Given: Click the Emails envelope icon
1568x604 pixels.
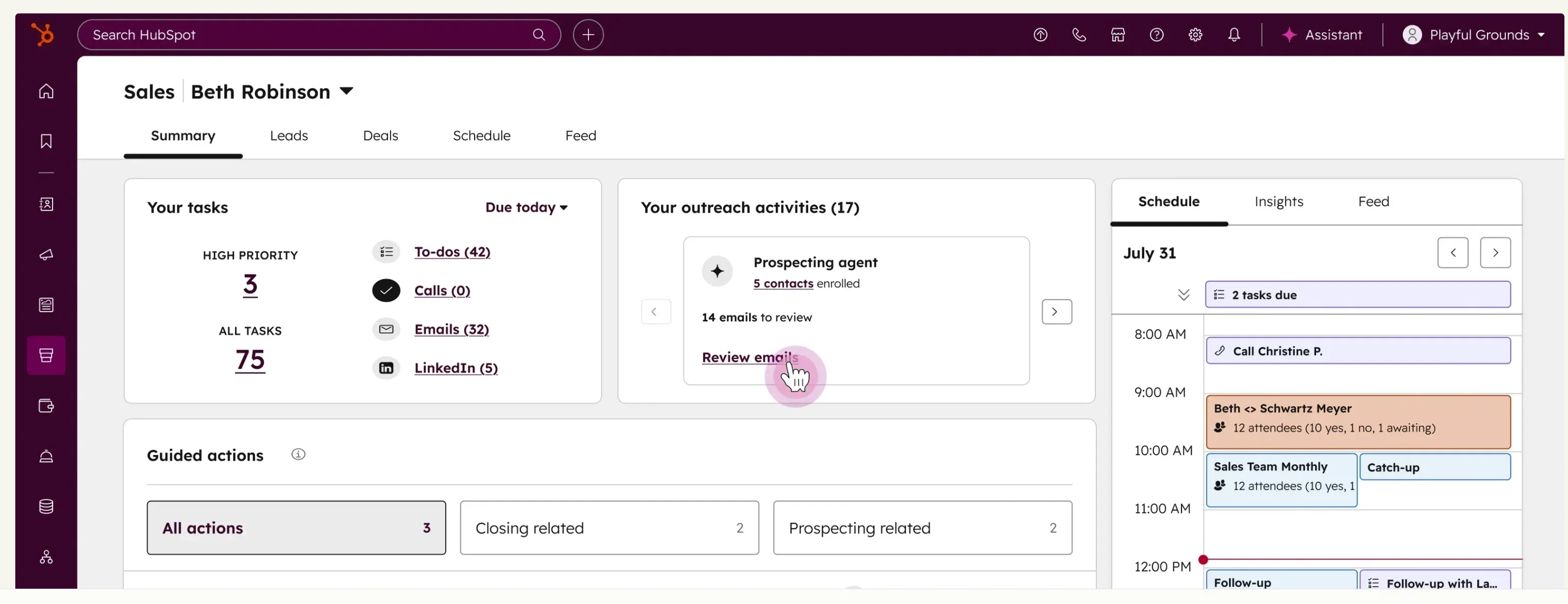Looking at the screenshot, I should point(386,330).
